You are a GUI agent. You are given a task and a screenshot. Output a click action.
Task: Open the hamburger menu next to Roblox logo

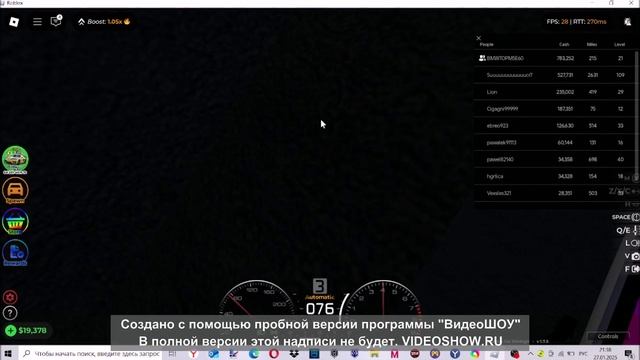coord(37,22)
